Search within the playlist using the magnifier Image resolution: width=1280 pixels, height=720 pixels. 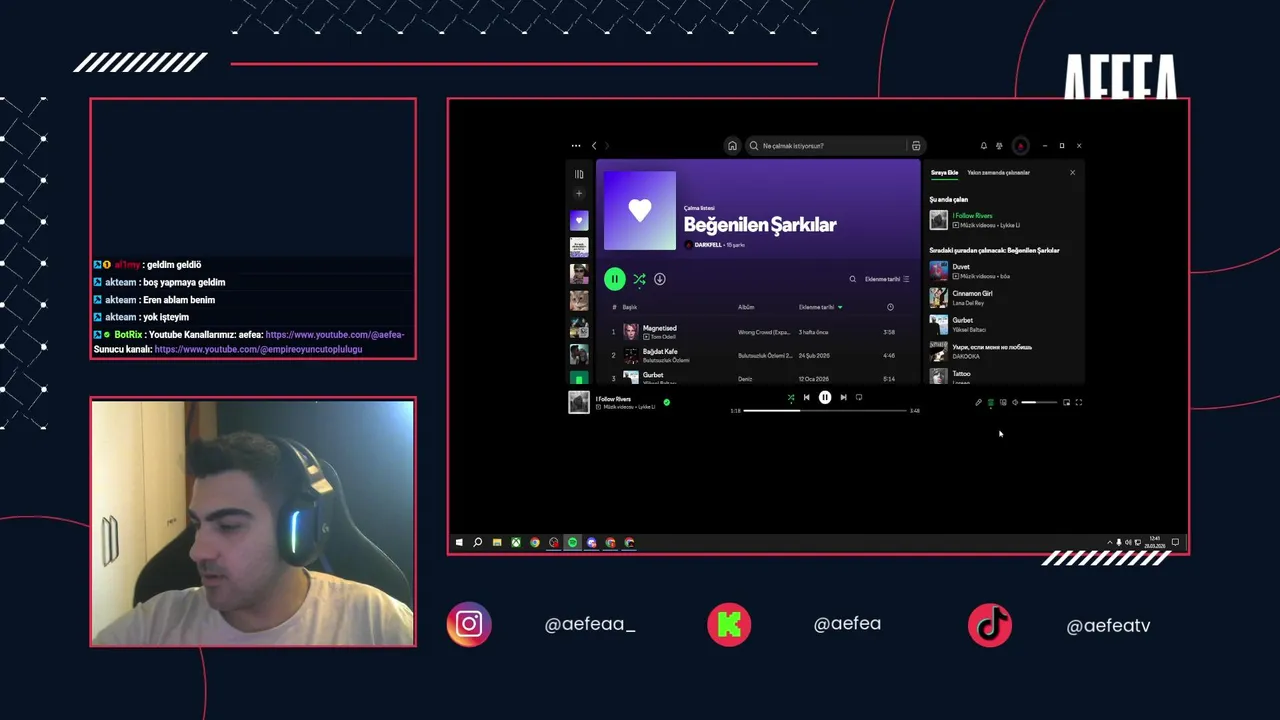click(853, 280)
